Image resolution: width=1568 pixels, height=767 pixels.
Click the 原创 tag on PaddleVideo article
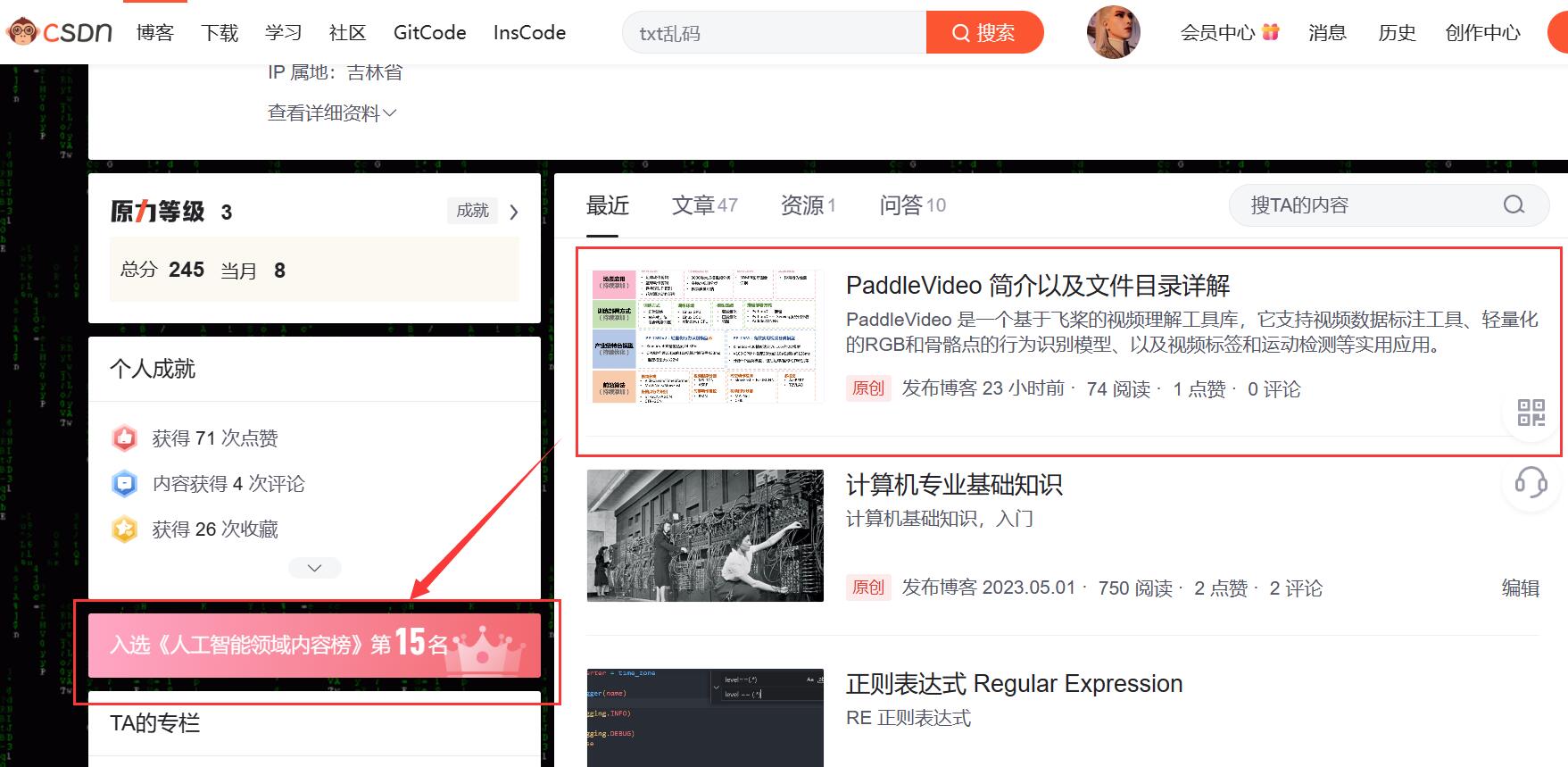click(868, 388)
